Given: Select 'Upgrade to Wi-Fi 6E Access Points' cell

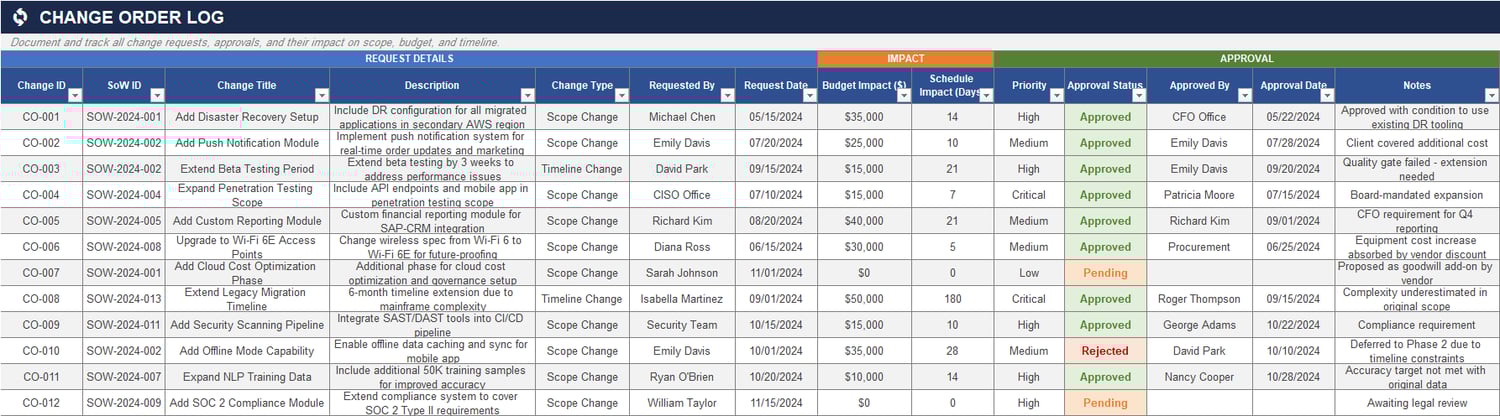Looking at the screenshot, I should tap(247, 247).
